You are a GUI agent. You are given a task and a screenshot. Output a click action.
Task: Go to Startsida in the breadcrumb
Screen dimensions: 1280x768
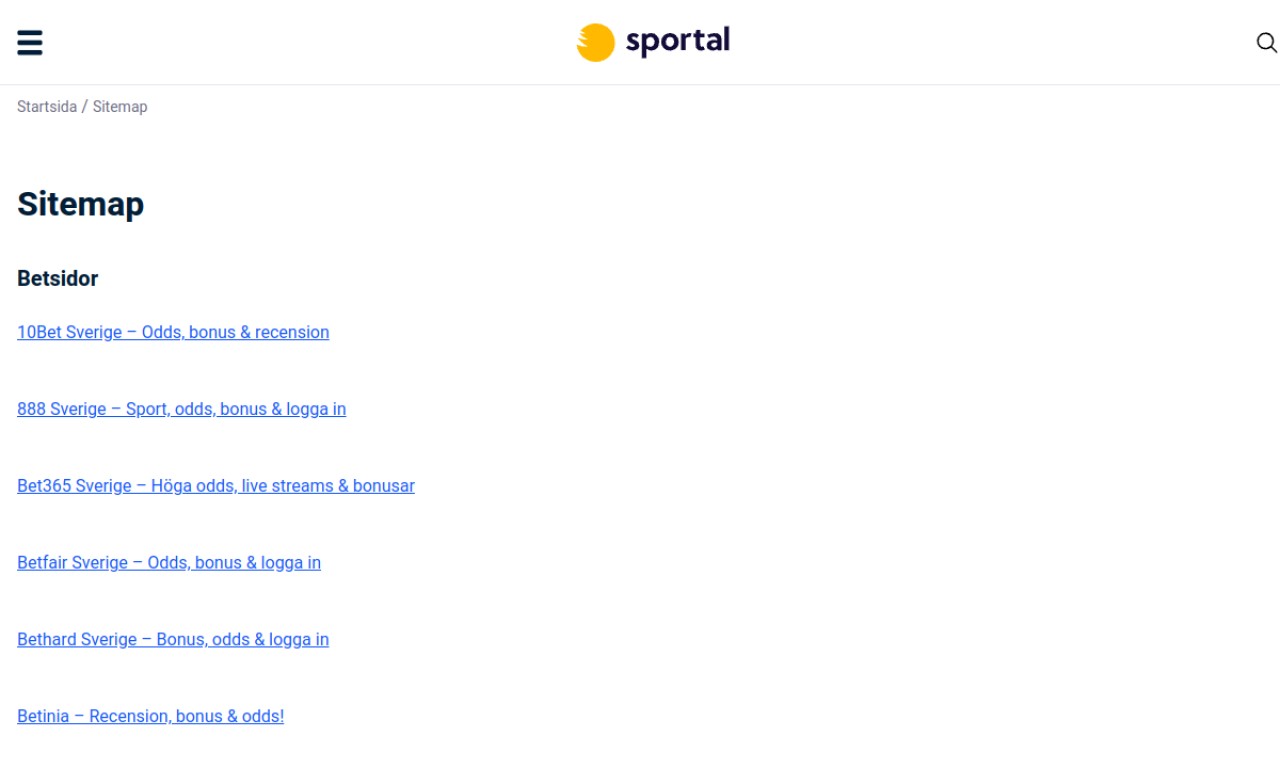[46, 107]
